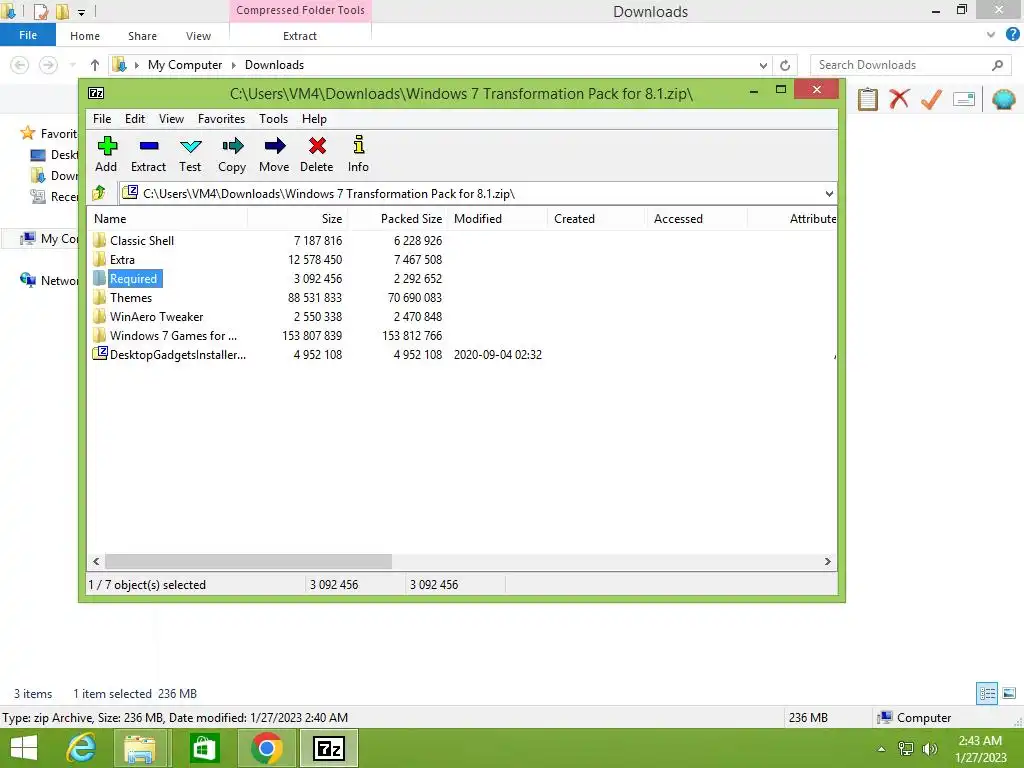
Task: Switch Explorer to details view
Action: [x=987, y=694]
